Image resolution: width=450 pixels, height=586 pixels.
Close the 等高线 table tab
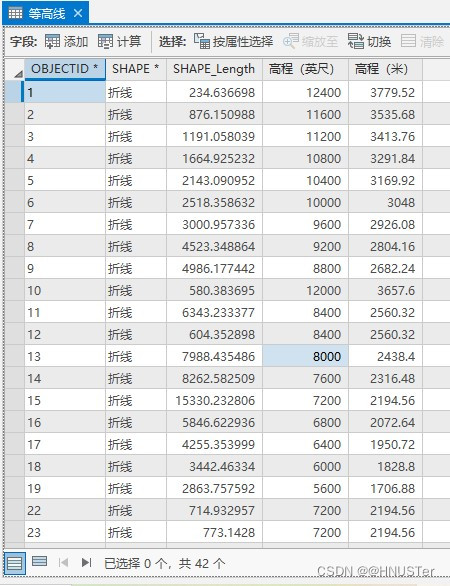coord(78,13)
